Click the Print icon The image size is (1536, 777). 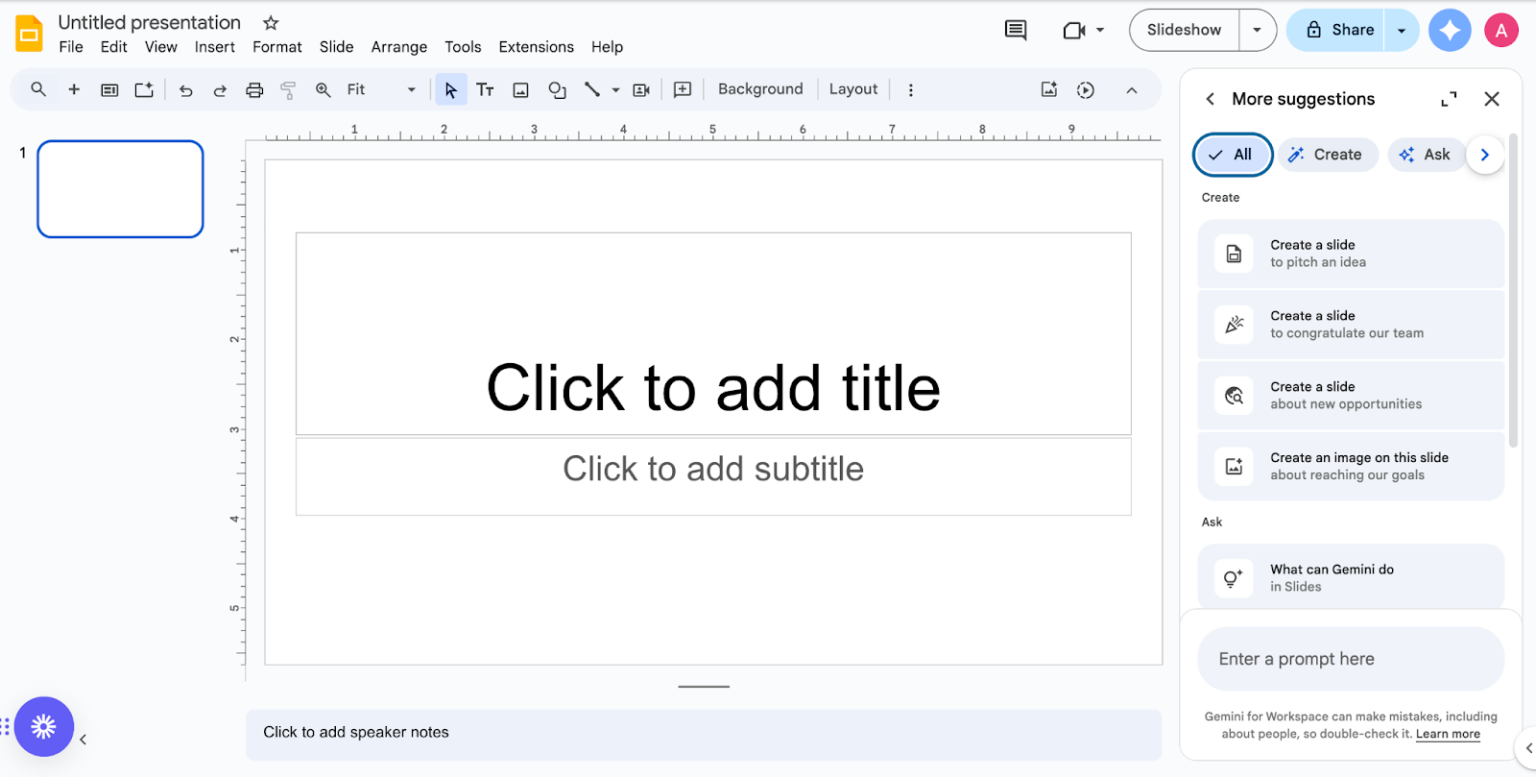(x=254, y=89)
